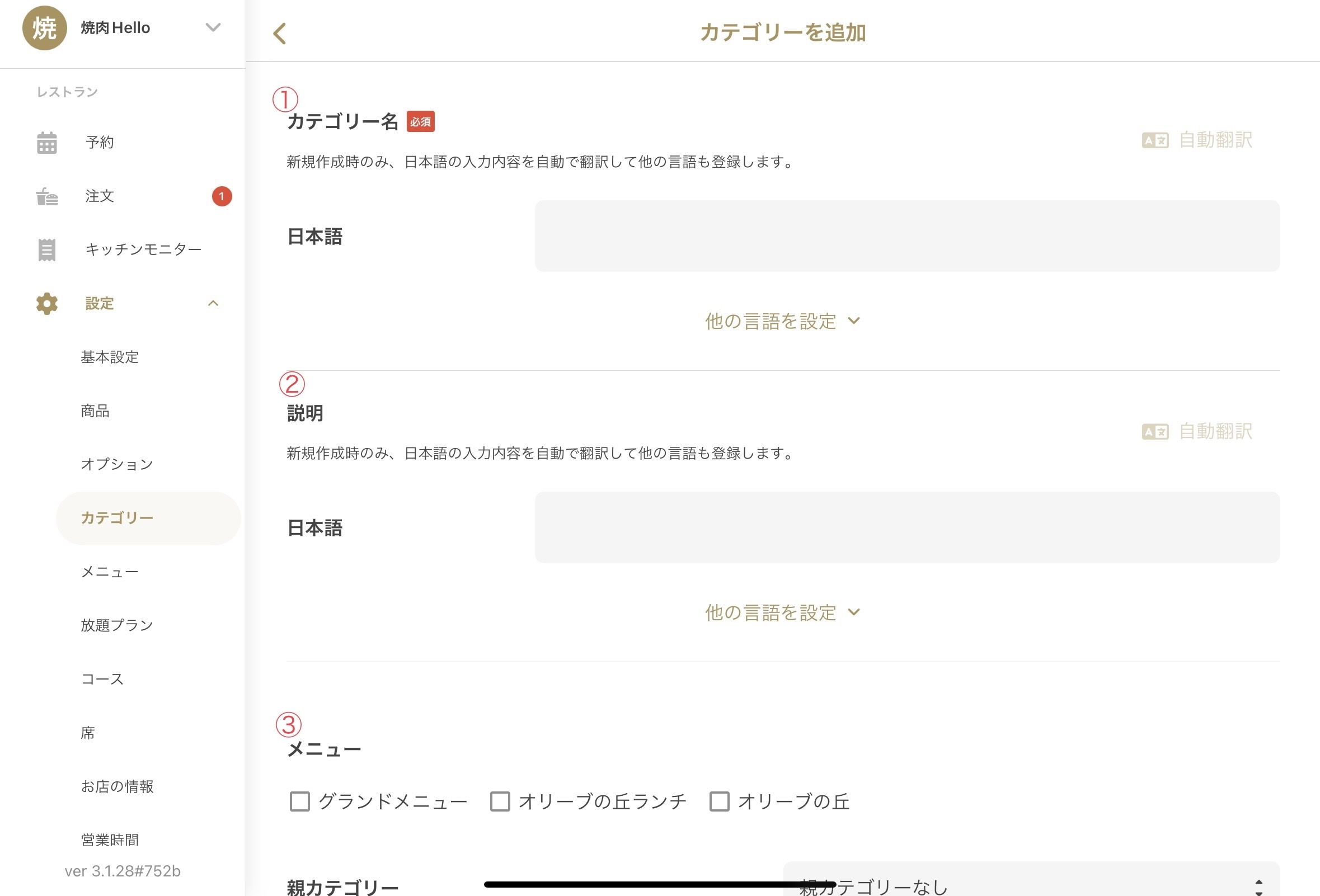This screenshot has height=896, width=1320.
Task: Select メニュー in sidebar settings list
Action: pos(110,572)
